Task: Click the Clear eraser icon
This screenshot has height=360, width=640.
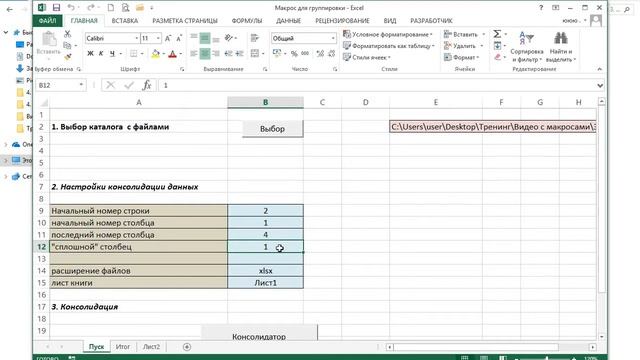Action: coord(497,57)
